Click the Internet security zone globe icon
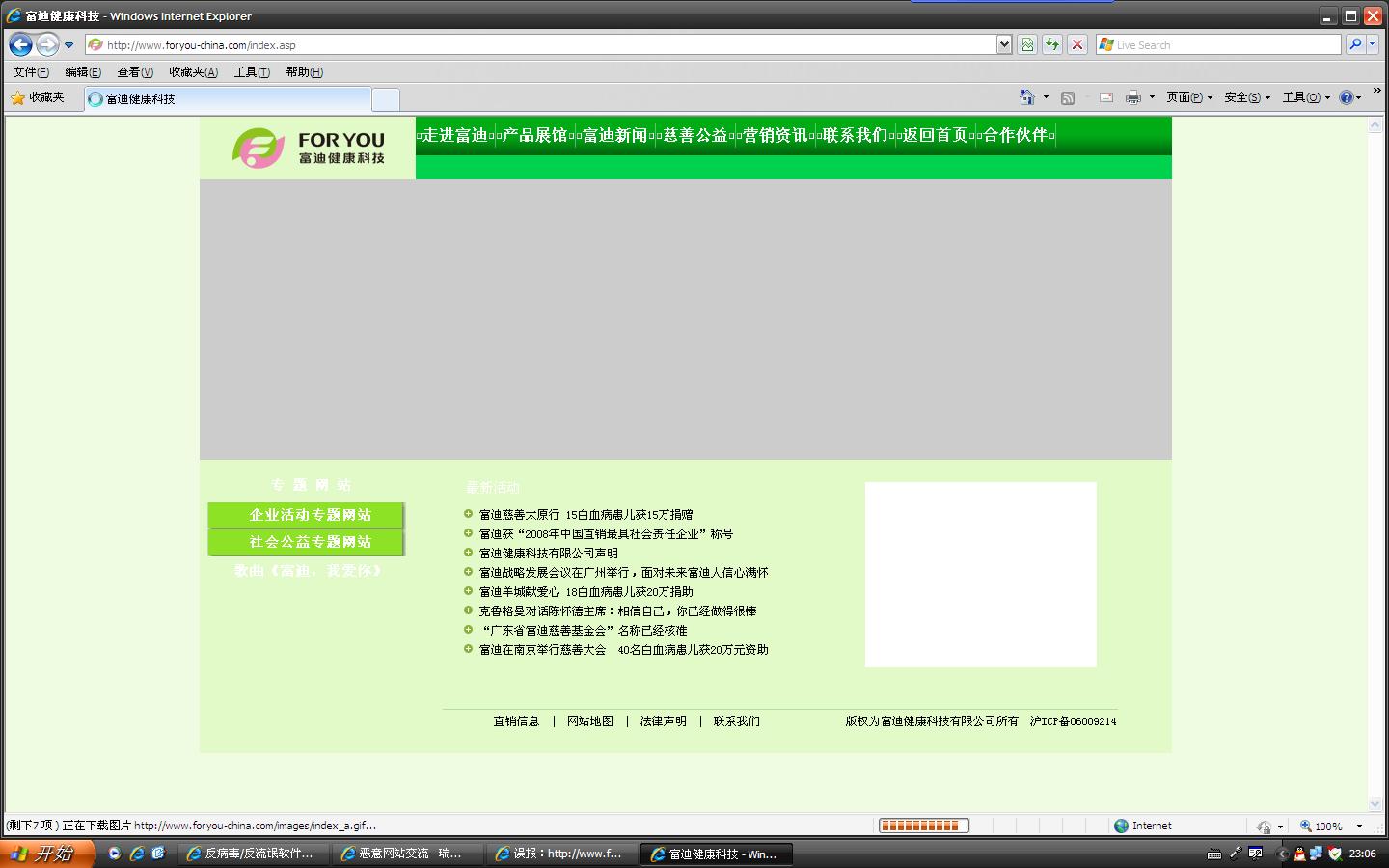This screenshot has width=1389, height=868. (1121, 826)
